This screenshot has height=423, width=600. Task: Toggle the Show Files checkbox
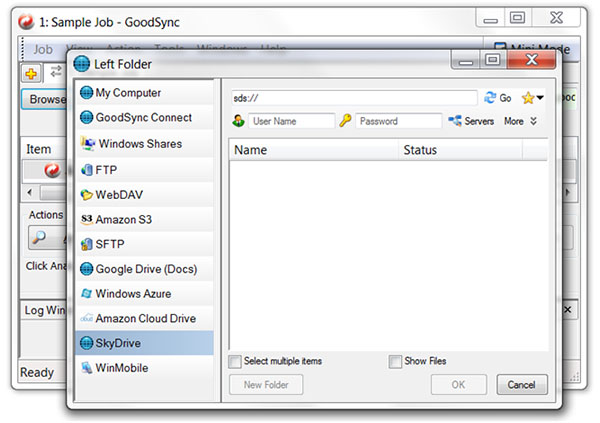click(x=395, y=361)
